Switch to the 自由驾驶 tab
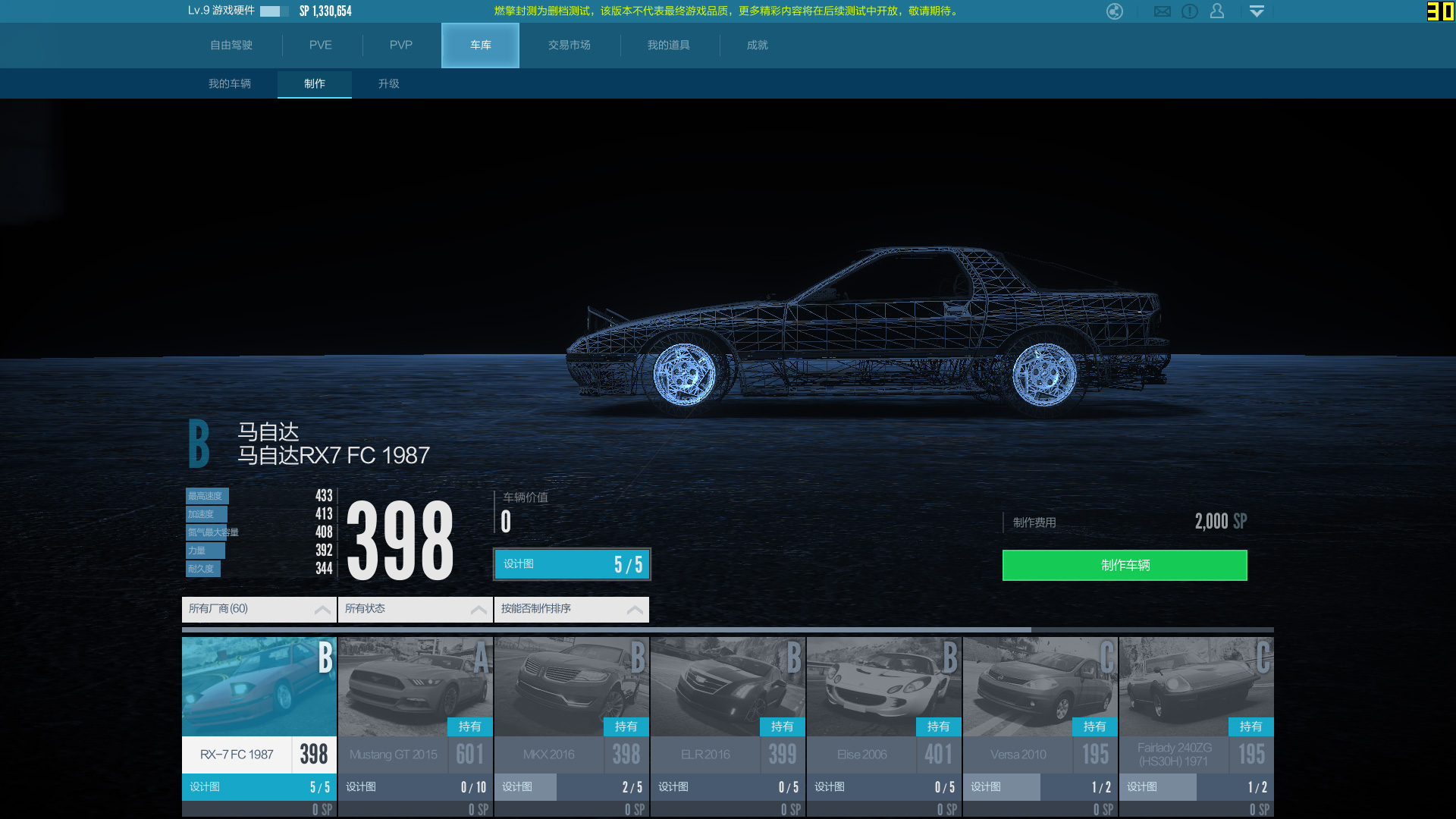The height and width of the screenshot is (819, 1456). 231,45
